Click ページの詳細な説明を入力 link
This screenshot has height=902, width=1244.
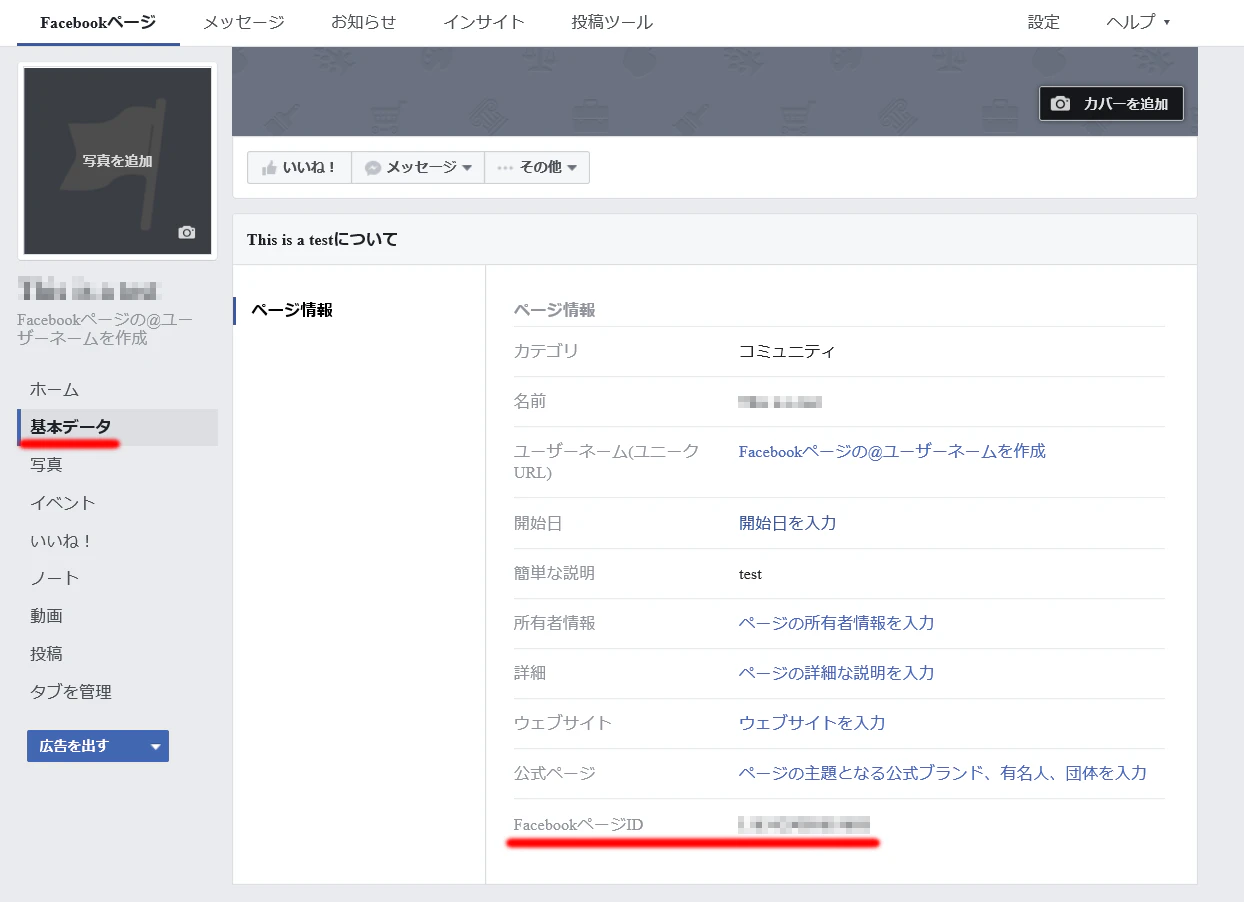(x=836, y=673)
